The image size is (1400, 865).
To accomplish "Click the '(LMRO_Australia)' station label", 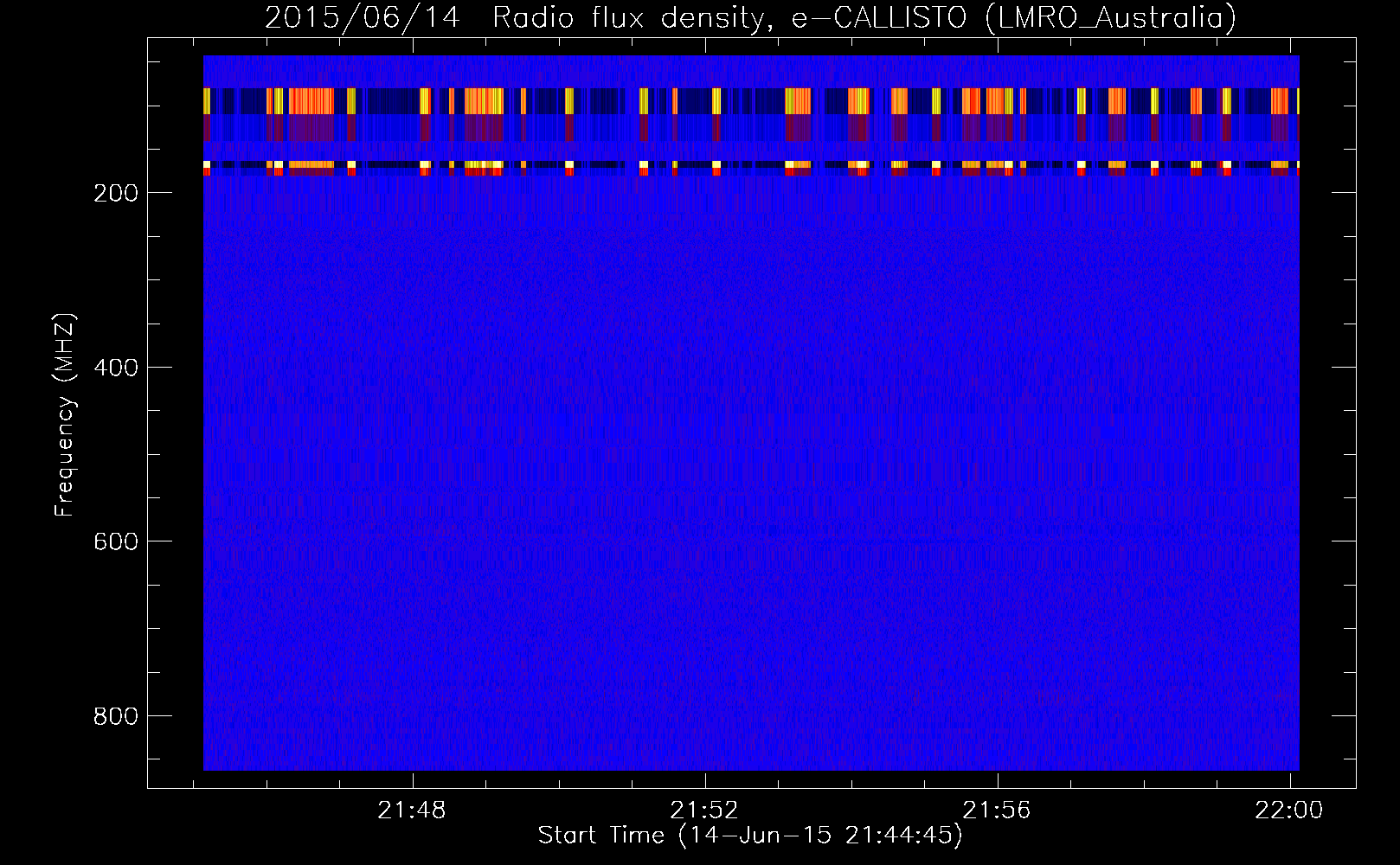I will [x=1110, y=18].
